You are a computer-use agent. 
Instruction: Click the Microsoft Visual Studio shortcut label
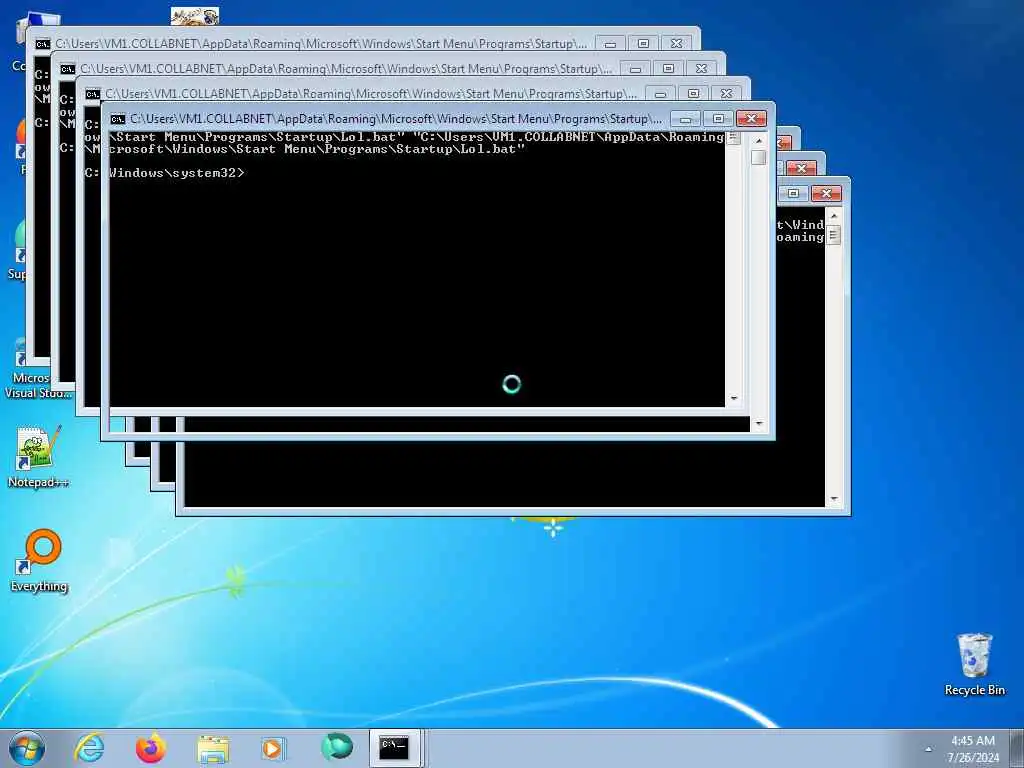click(38, 385)
